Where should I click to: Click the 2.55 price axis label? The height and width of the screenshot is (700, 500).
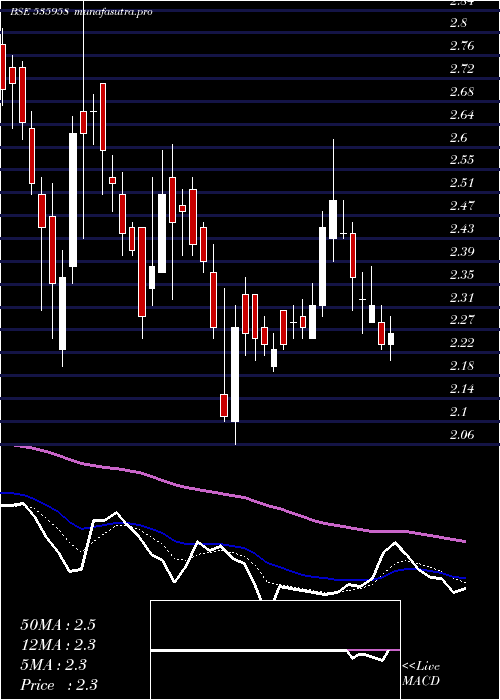[x=461, y=159]
